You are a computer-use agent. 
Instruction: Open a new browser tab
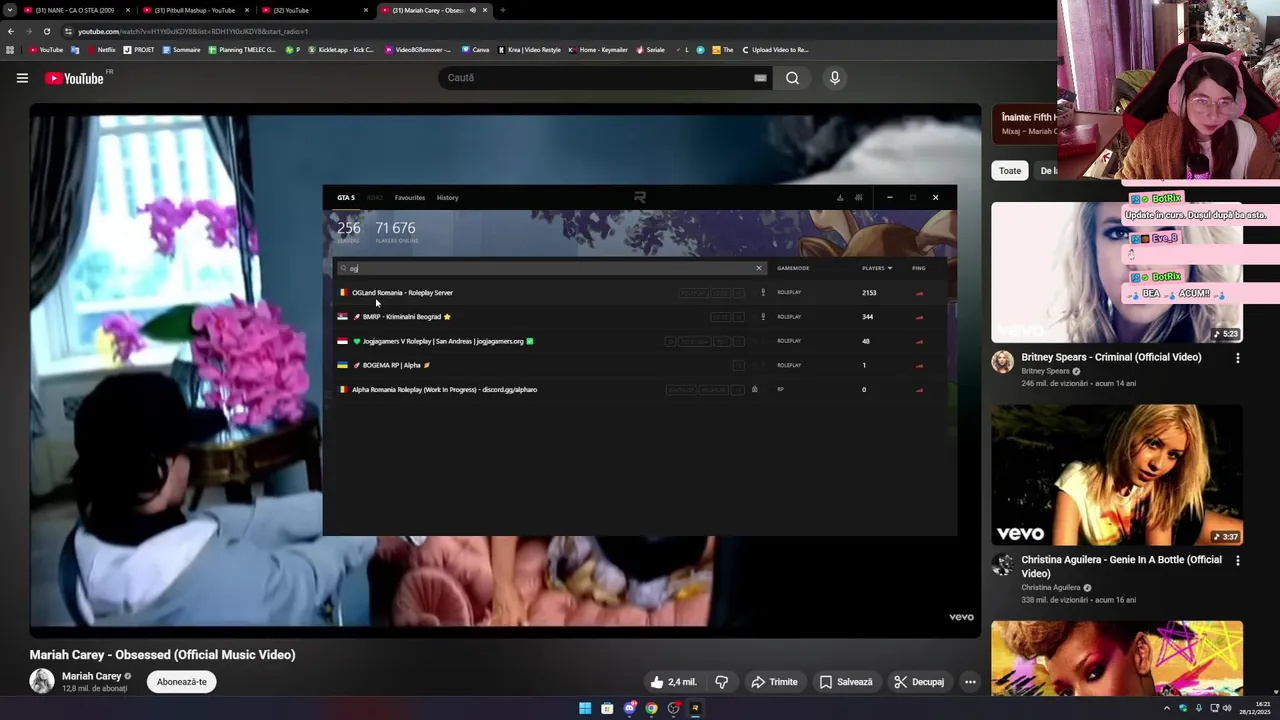tap(502, 10)
